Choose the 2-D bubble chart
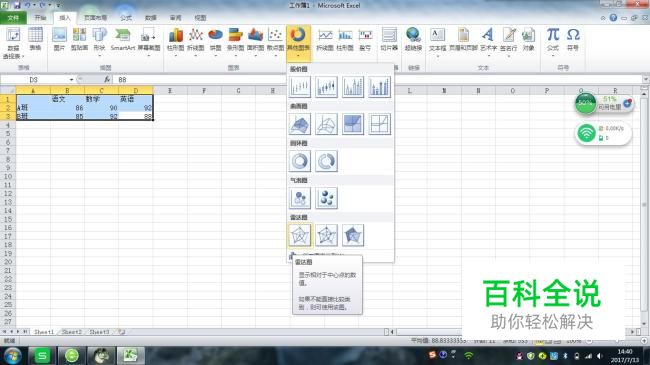Image resolution: width=650 pixels, height=365 pixels. pos(300,198)
